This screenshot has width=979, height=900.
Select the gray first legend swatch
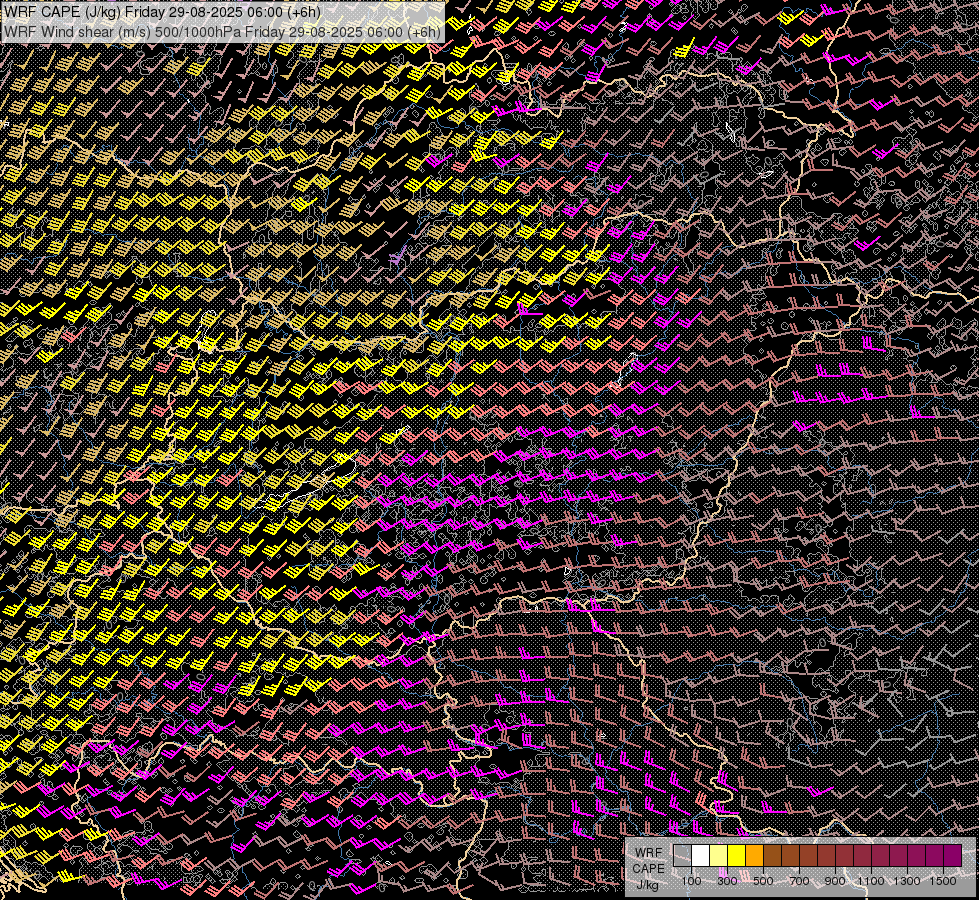[x=682, y=856]
